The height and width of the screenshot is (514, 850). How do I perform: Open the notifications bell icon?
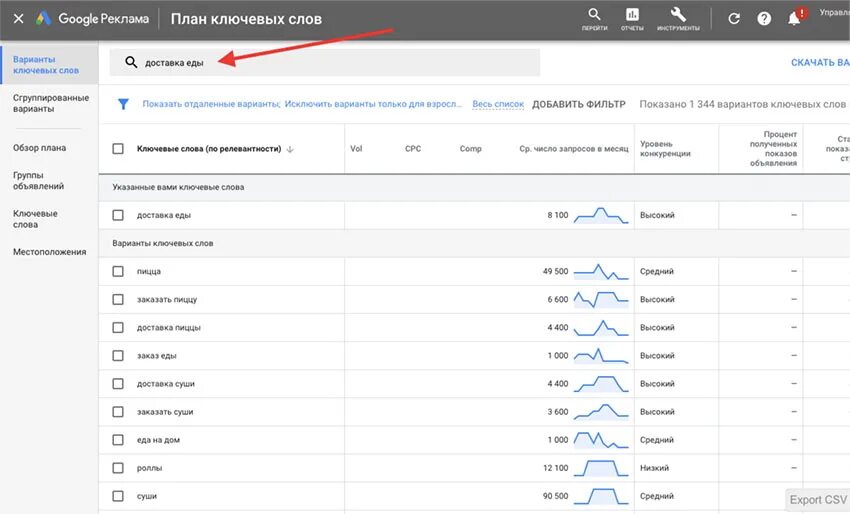click(795, 18)
